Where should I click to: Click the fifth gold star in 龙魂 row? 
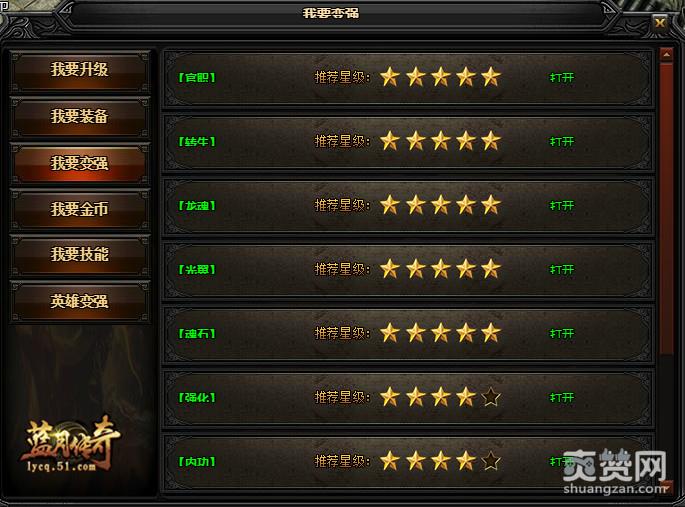pyautogui.click(x=491, y=205)
